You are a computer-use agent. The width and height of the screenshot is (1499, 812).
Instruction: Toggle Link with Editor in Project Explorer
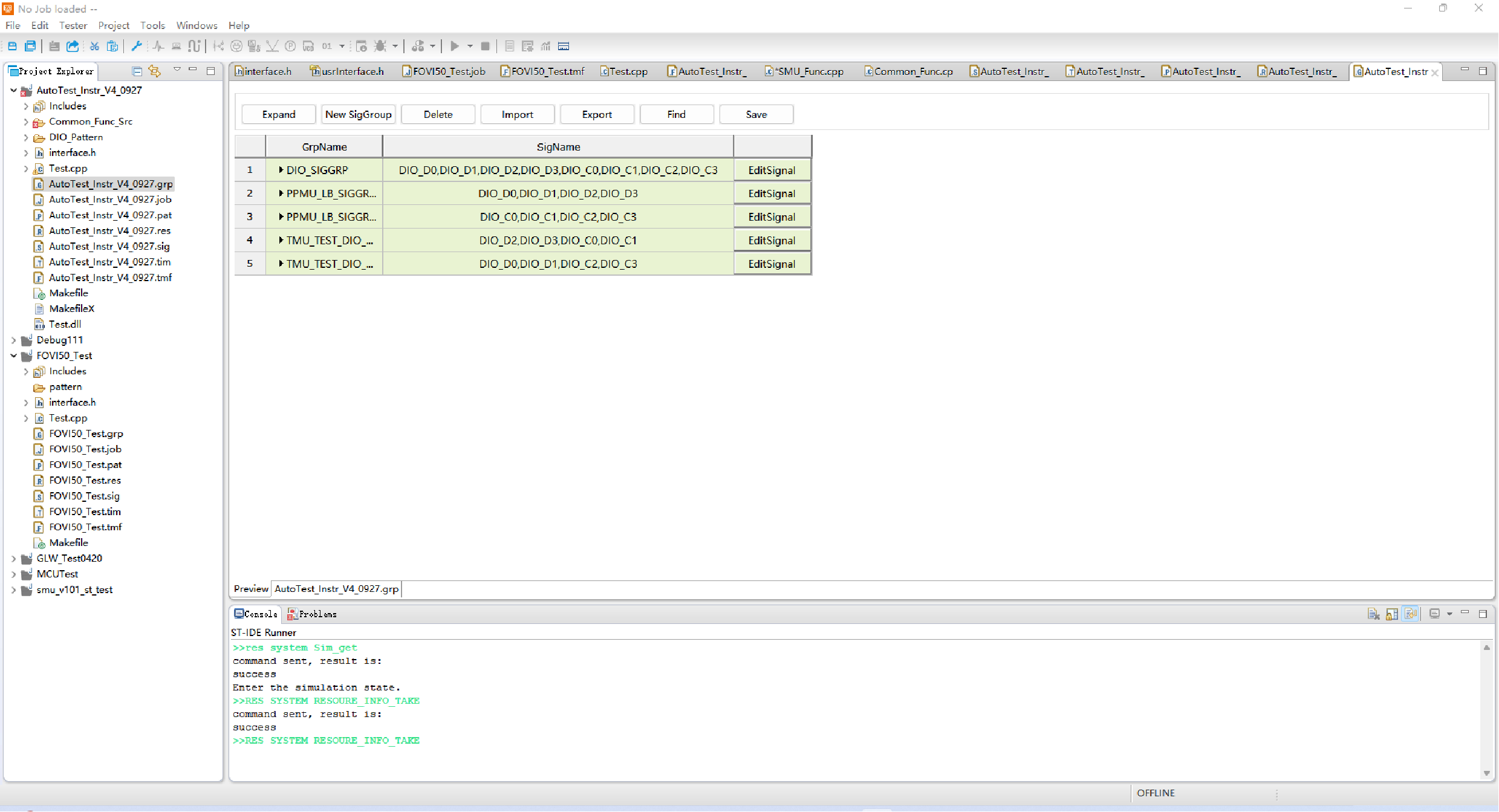(x=155, y=71)
